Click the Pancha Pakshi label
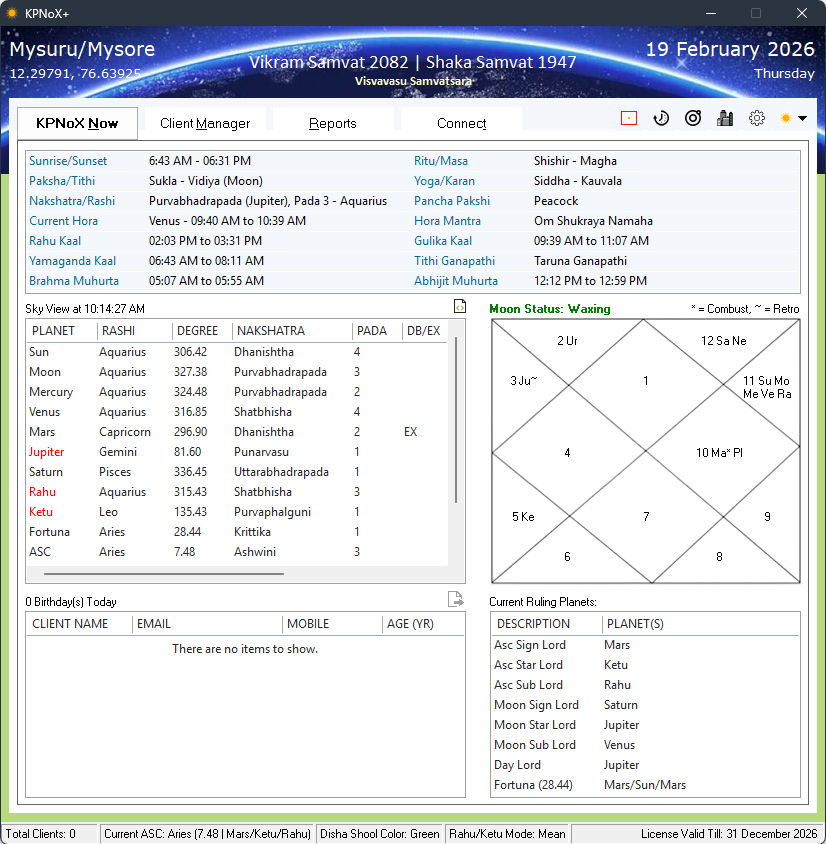Viewport: 826px width, 844px height. (x=452, y=201)
